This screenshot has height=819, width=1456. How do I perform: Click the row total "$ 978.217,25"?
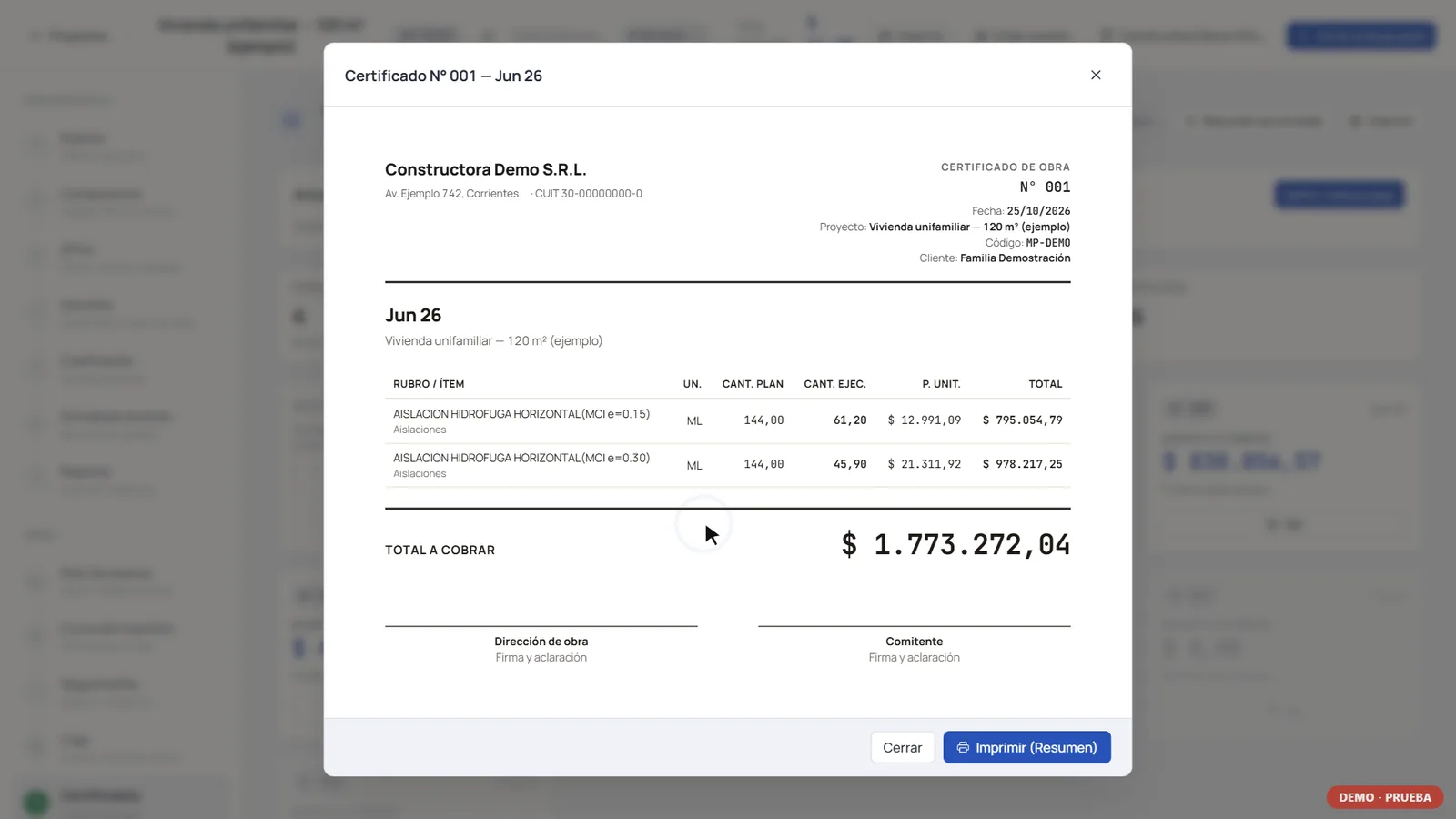[x=1023, y=464]
